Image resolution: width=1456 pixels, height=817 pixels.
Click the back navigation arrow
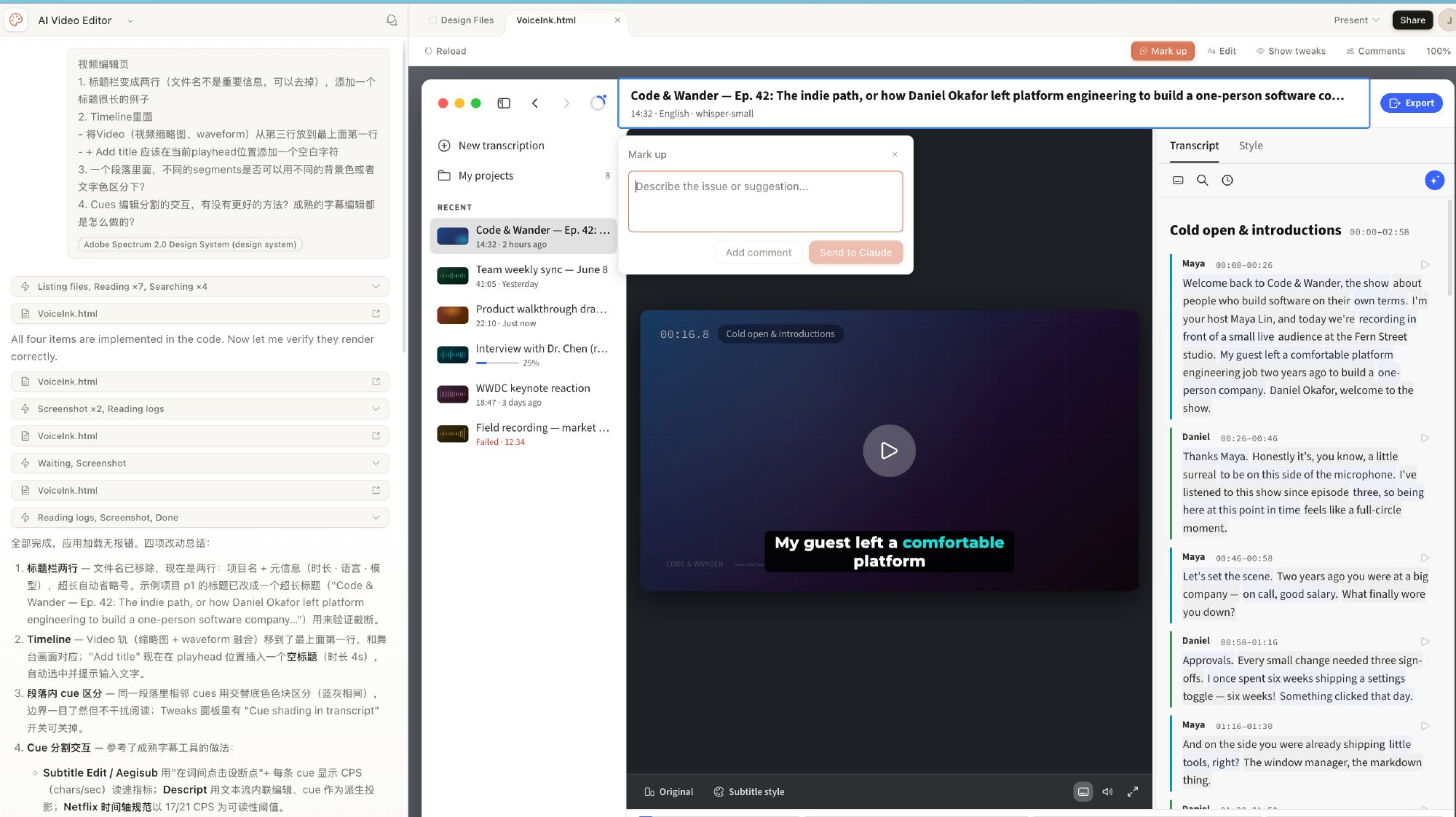coord(535,103)
